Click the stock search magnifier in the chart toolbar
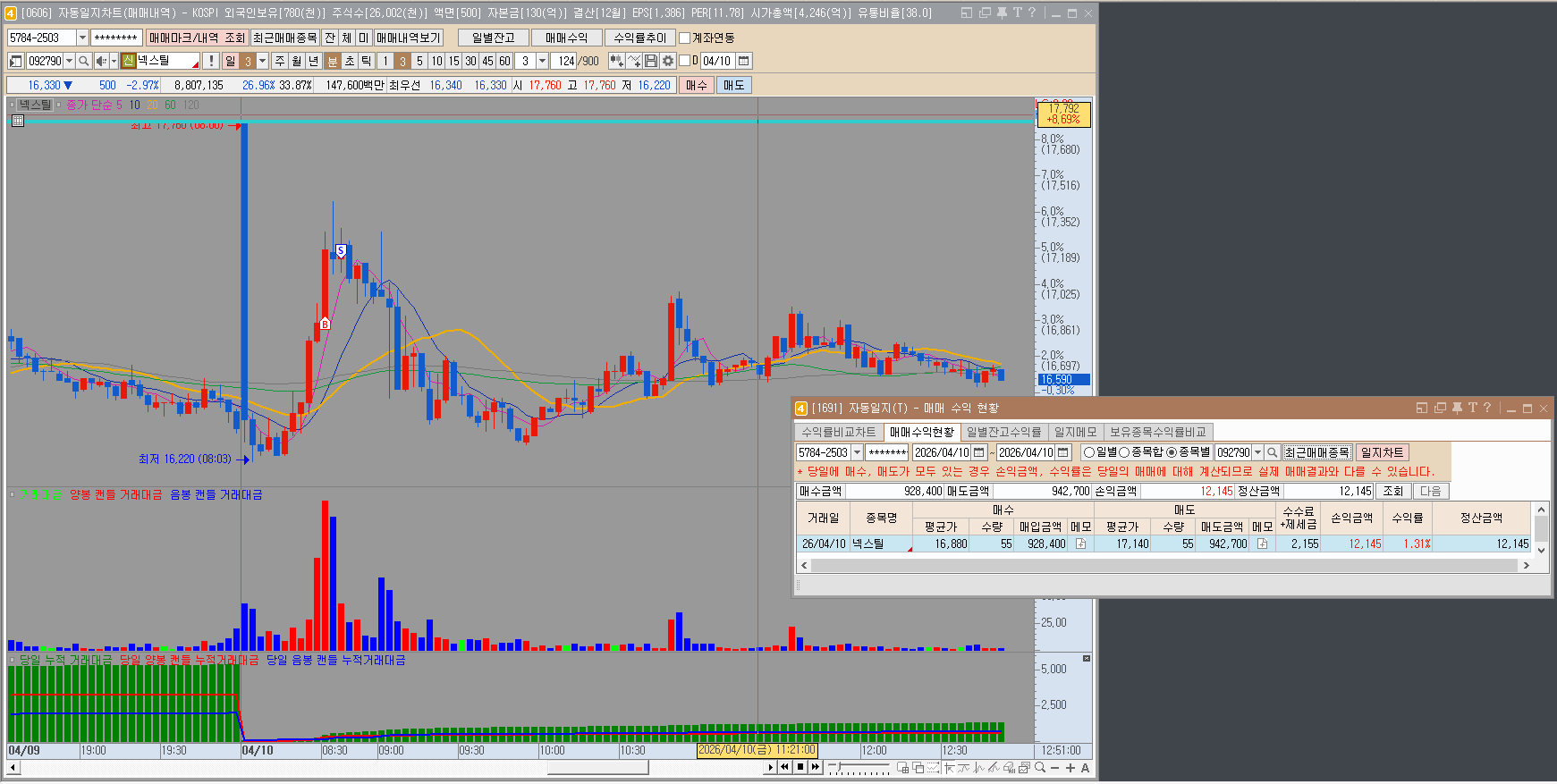 83,61
